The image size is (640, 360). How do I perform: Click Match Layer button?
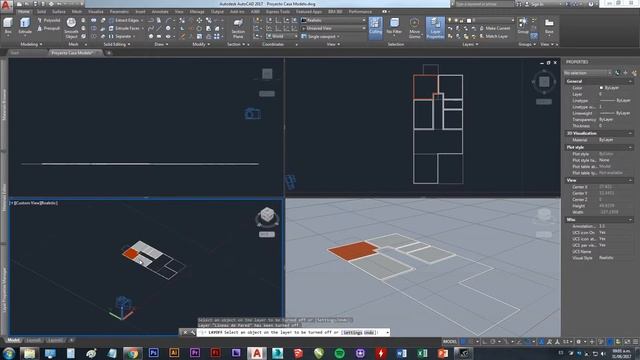pos(493,36)
